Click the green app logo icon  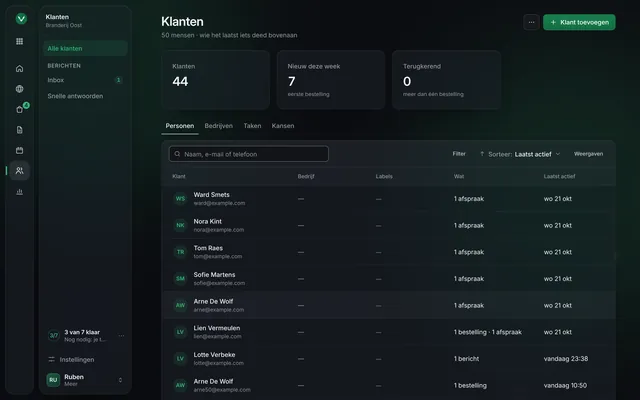(21, 18)
